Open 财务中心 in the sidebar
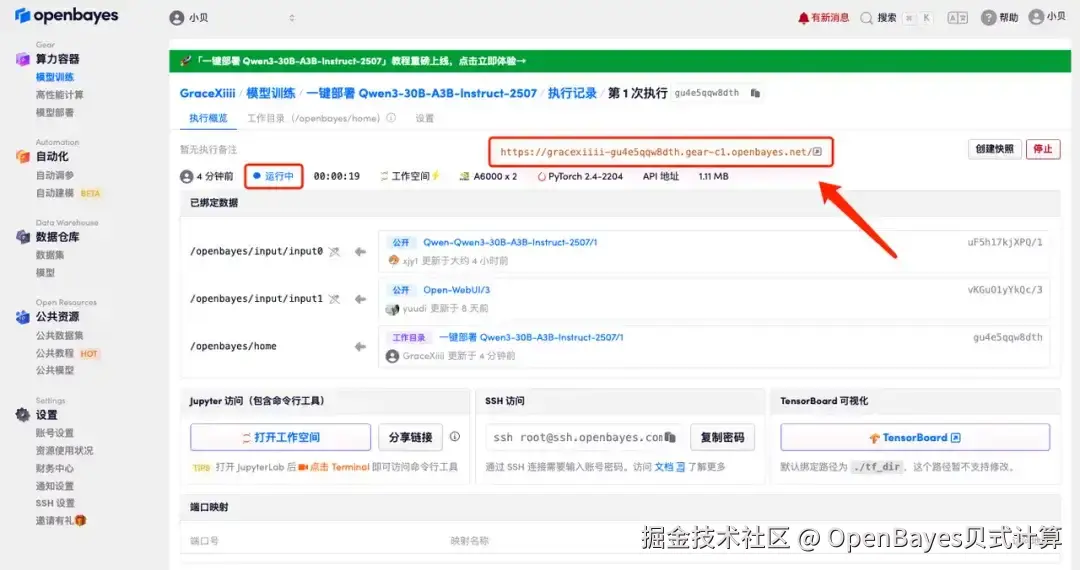The width and height of the screenshot is (1080, 570). [55, 469]
